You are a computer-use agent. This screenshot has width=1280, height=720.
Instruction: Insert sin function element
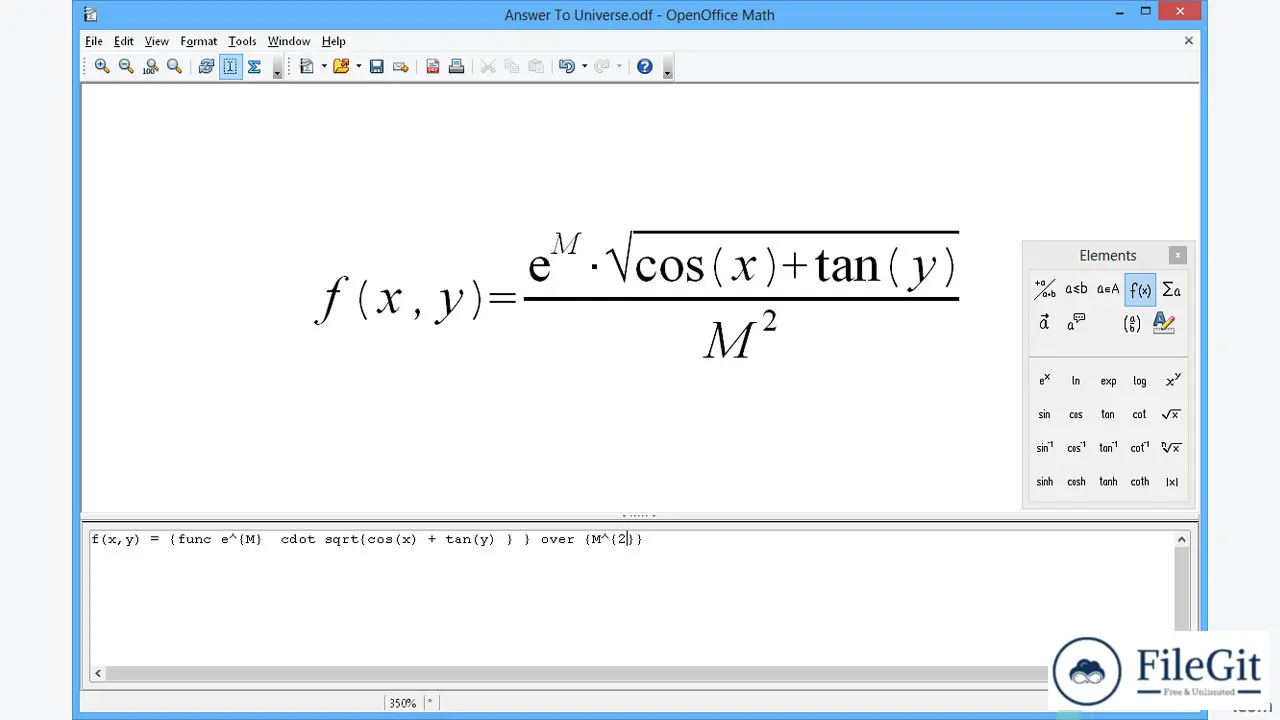(1045, 414)
